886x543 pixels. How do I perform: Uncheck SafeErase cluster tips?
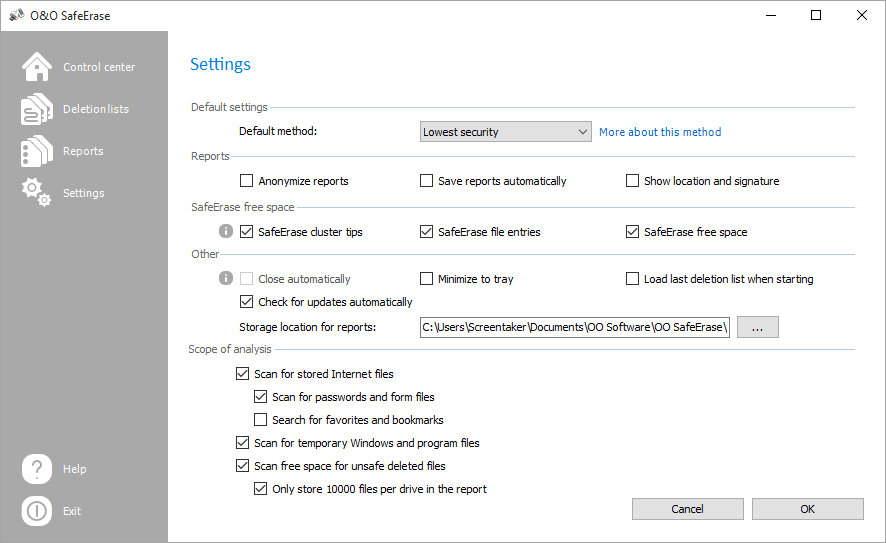(246, 232)
